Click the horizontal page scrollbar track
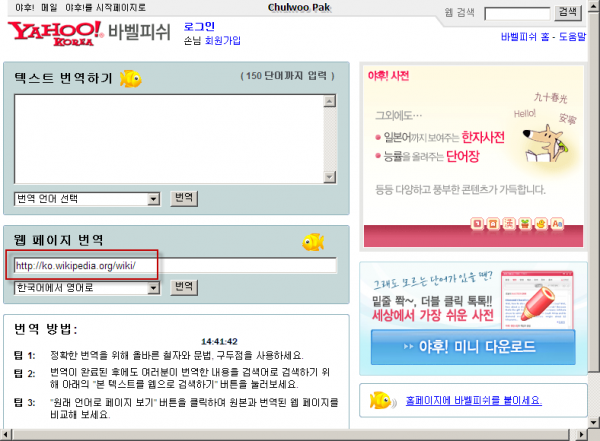 [291, 435]
